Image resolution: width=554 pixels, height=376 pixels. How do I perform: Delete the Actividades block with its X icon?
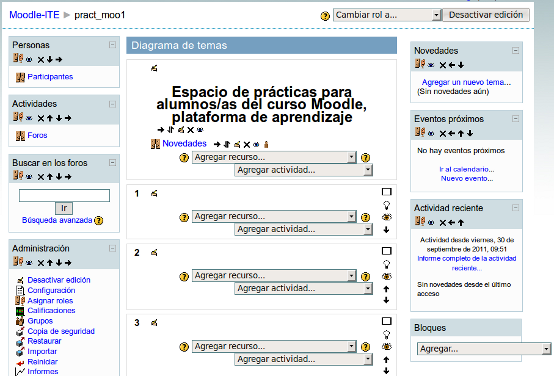tap(41, 118)
